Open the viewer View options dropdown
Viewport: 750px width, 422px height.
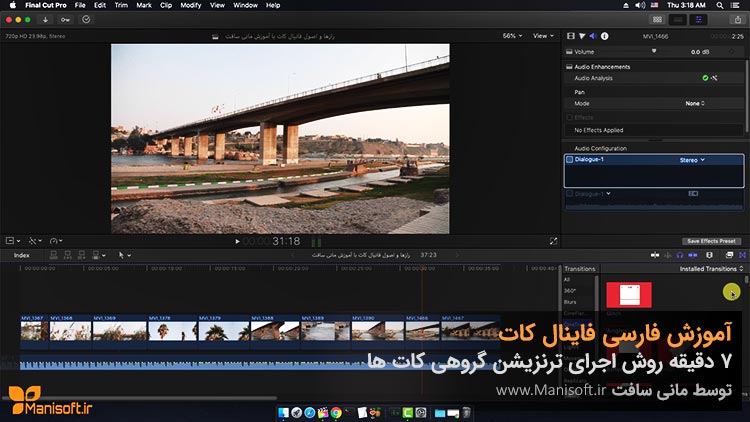tap(543, 36)
